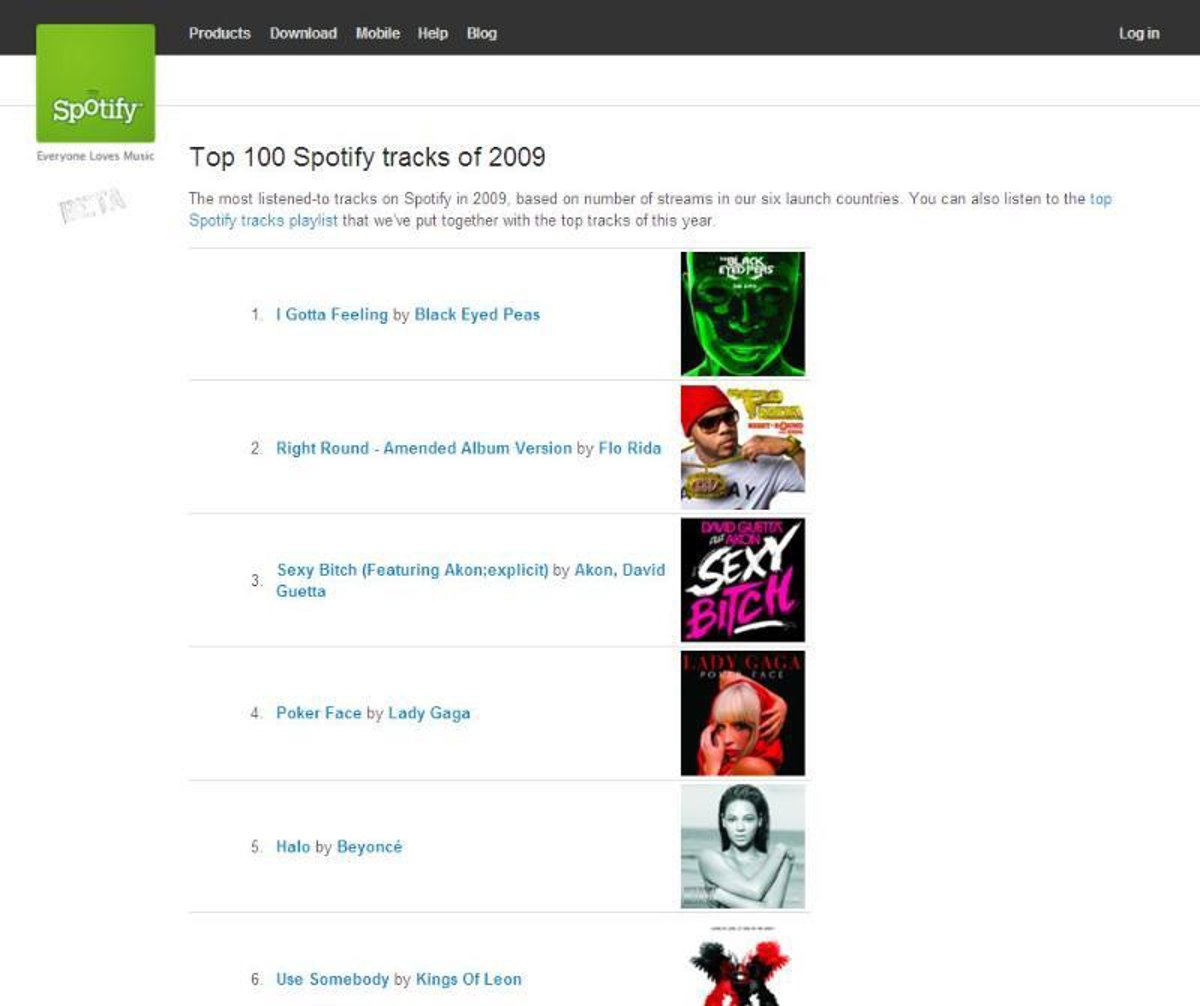
Task: Visit the Blog from the top navigation
Action: (x=481, y=33)
